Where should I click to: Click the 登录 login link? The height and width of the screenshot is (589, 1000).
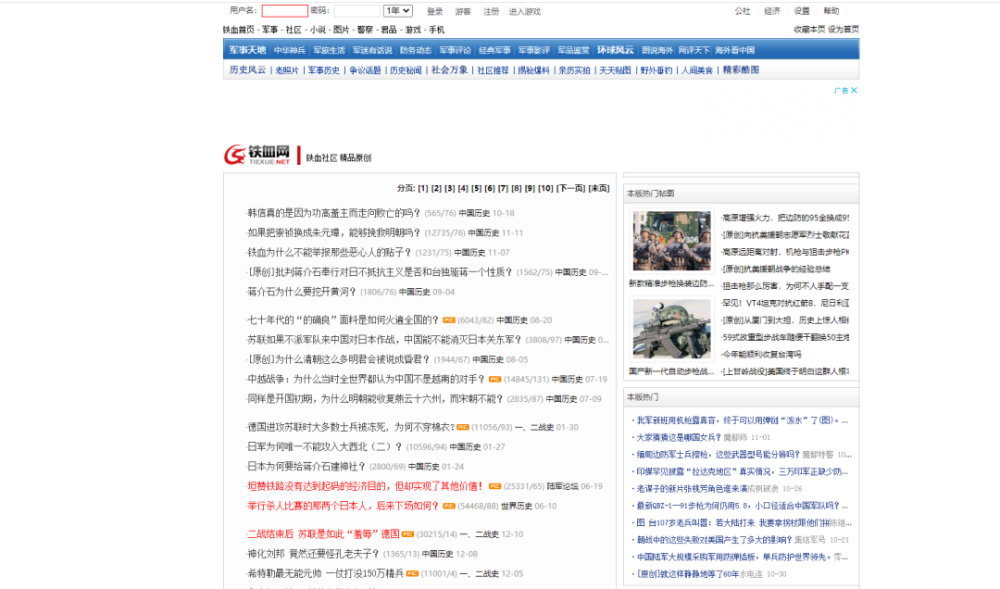click(435, 12)
